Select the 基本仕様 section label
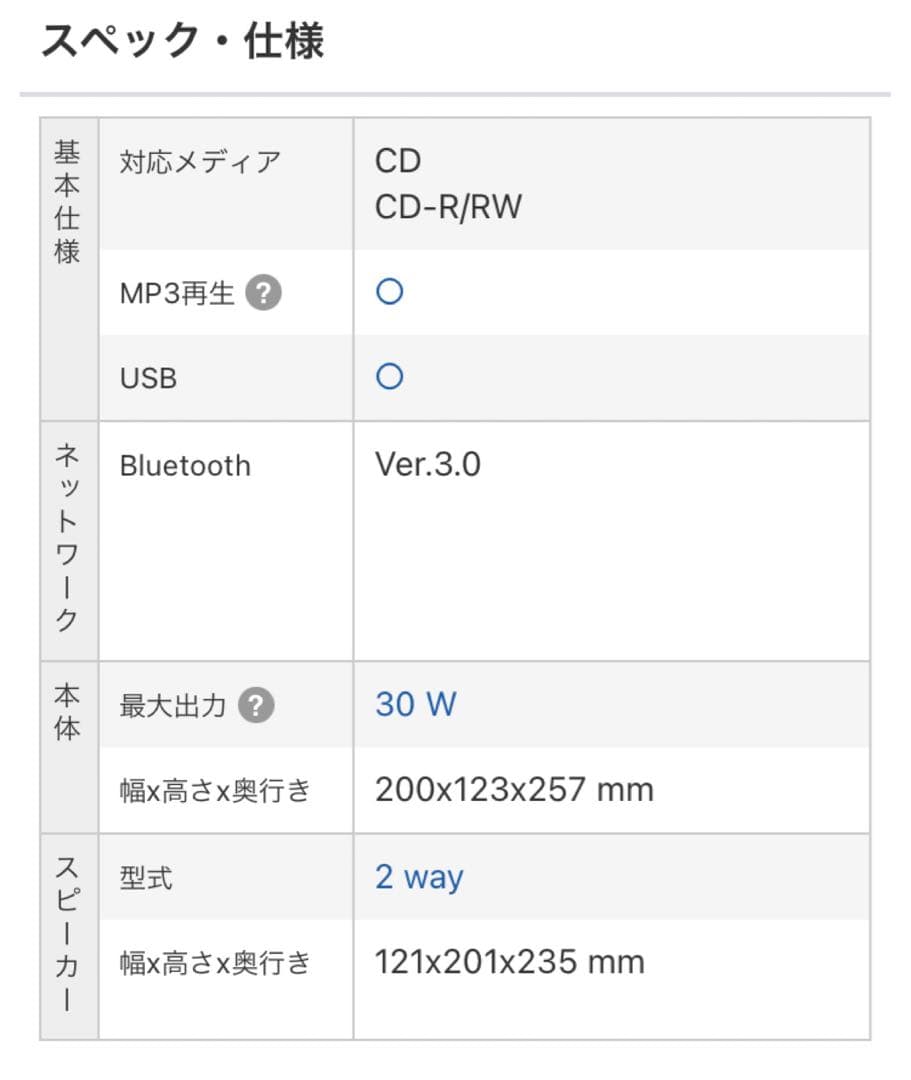This screenshot has height=1080, width=911. 66,200
